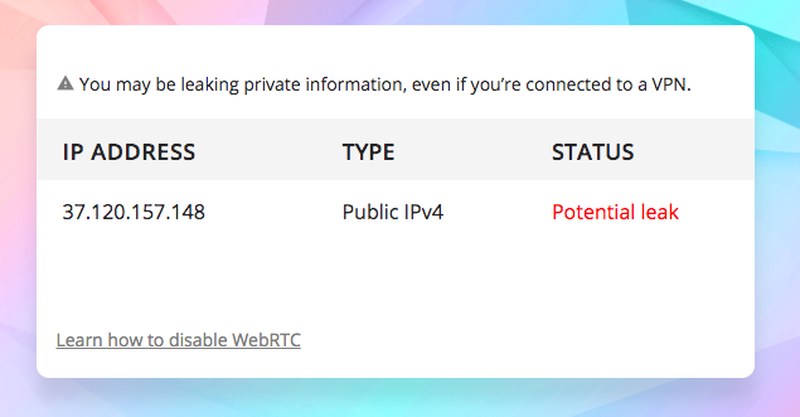This screenshot has width=800, height=417.
Task: Click empty white space below the IP row
Action: click(395, 276)
